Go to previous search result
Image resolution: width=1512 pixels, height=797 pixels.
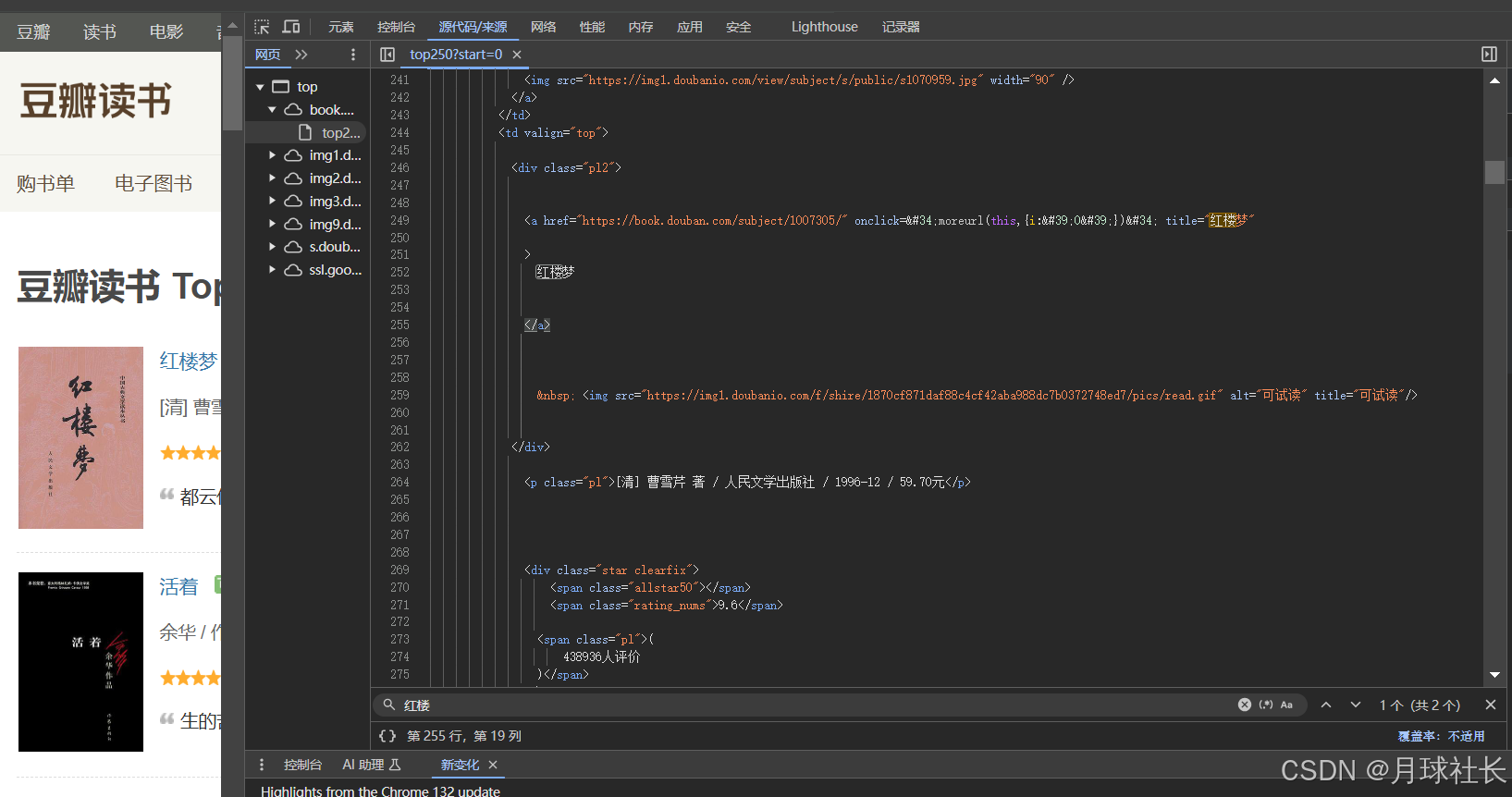[1326, 705]
